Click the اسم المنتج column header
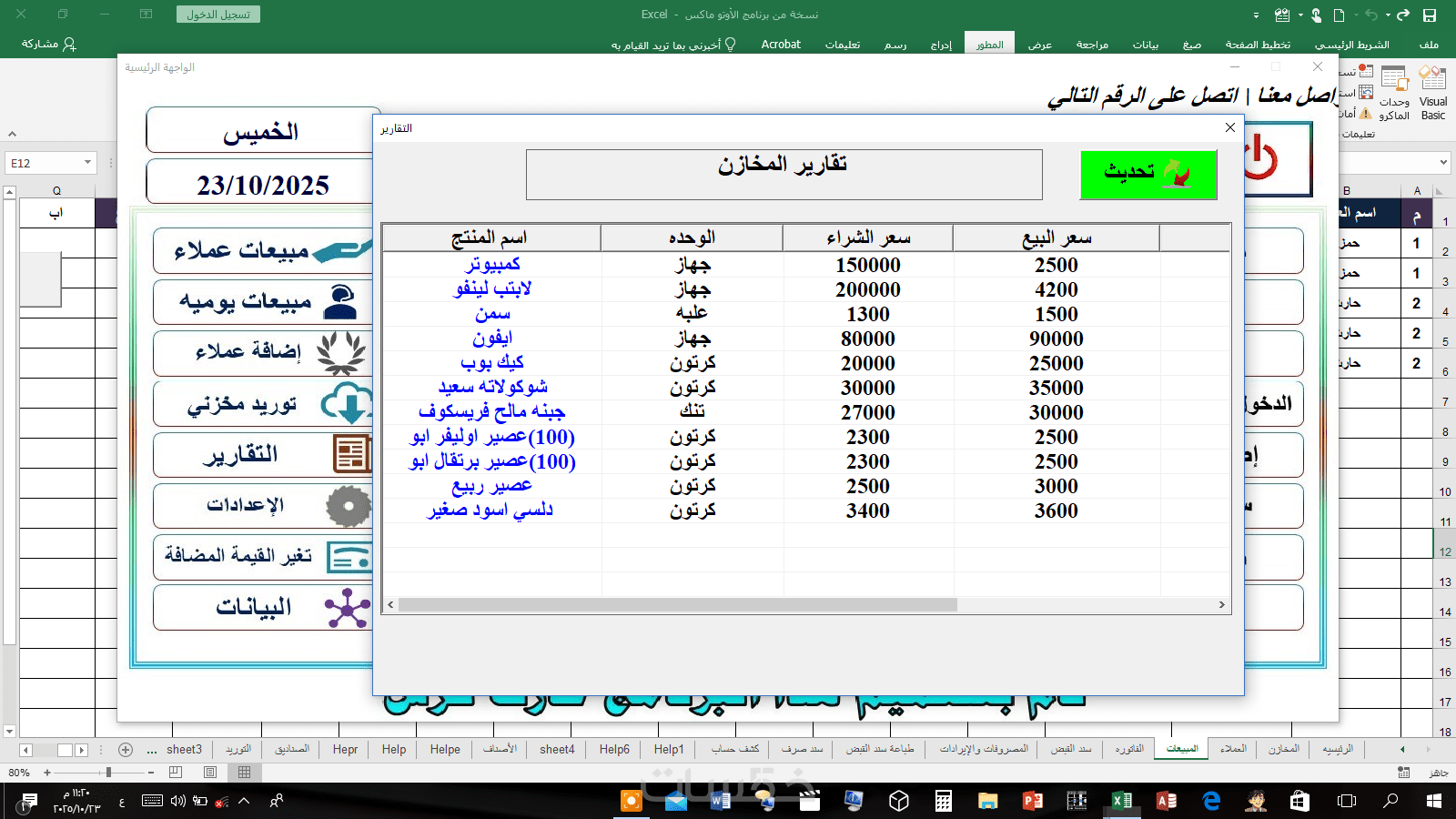1456x819 pixels. [491, 238]
